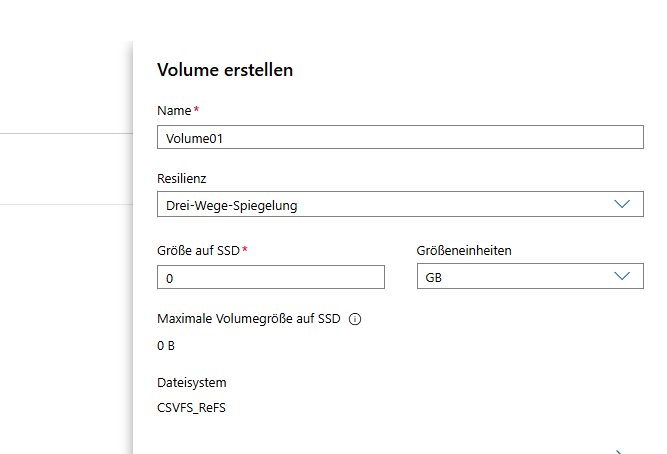Click the red asterisk next to Größe auf SSD
Viewport: 667px width, 454px height.
[x=245, y=249]
